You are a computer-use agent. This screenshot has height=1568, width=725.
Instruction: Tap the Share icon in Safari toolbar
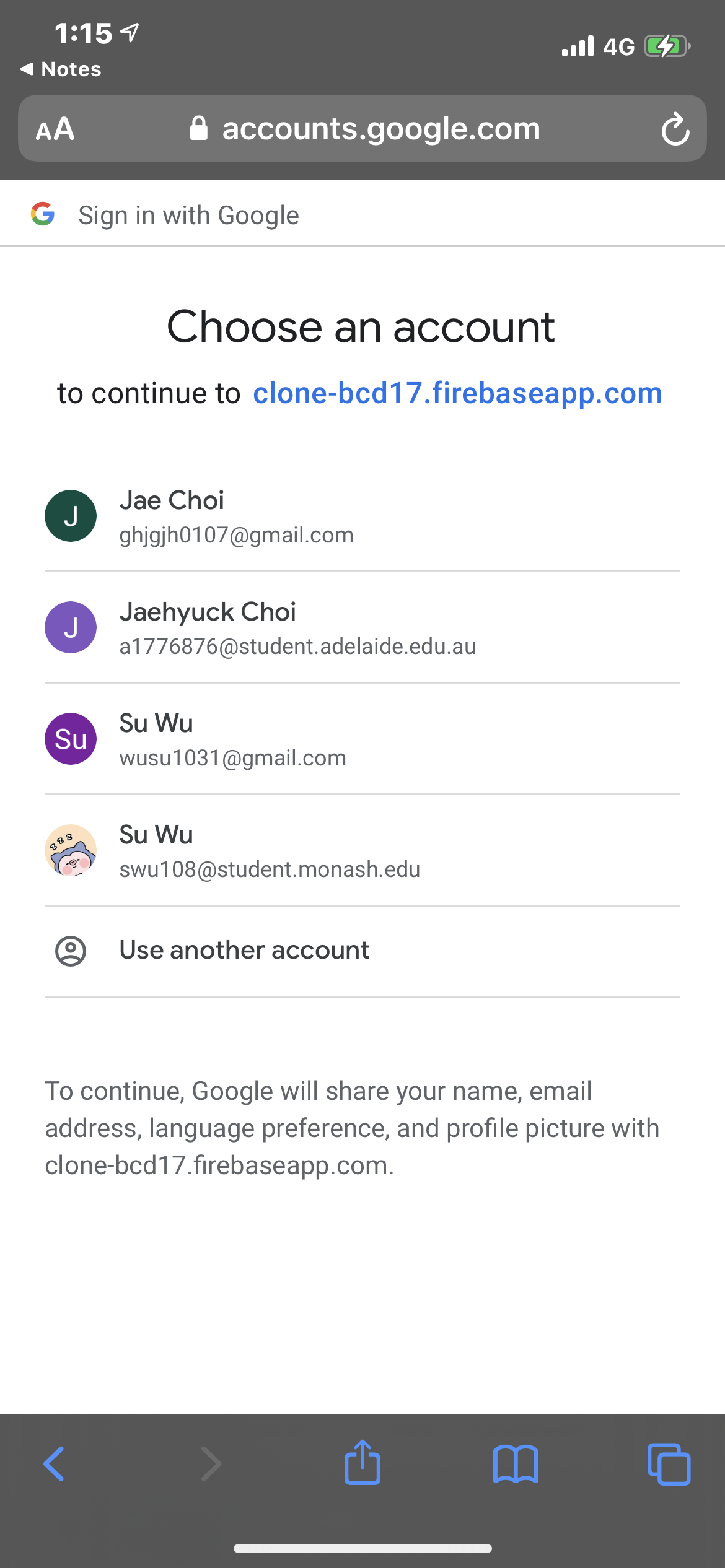(362, 1465)
